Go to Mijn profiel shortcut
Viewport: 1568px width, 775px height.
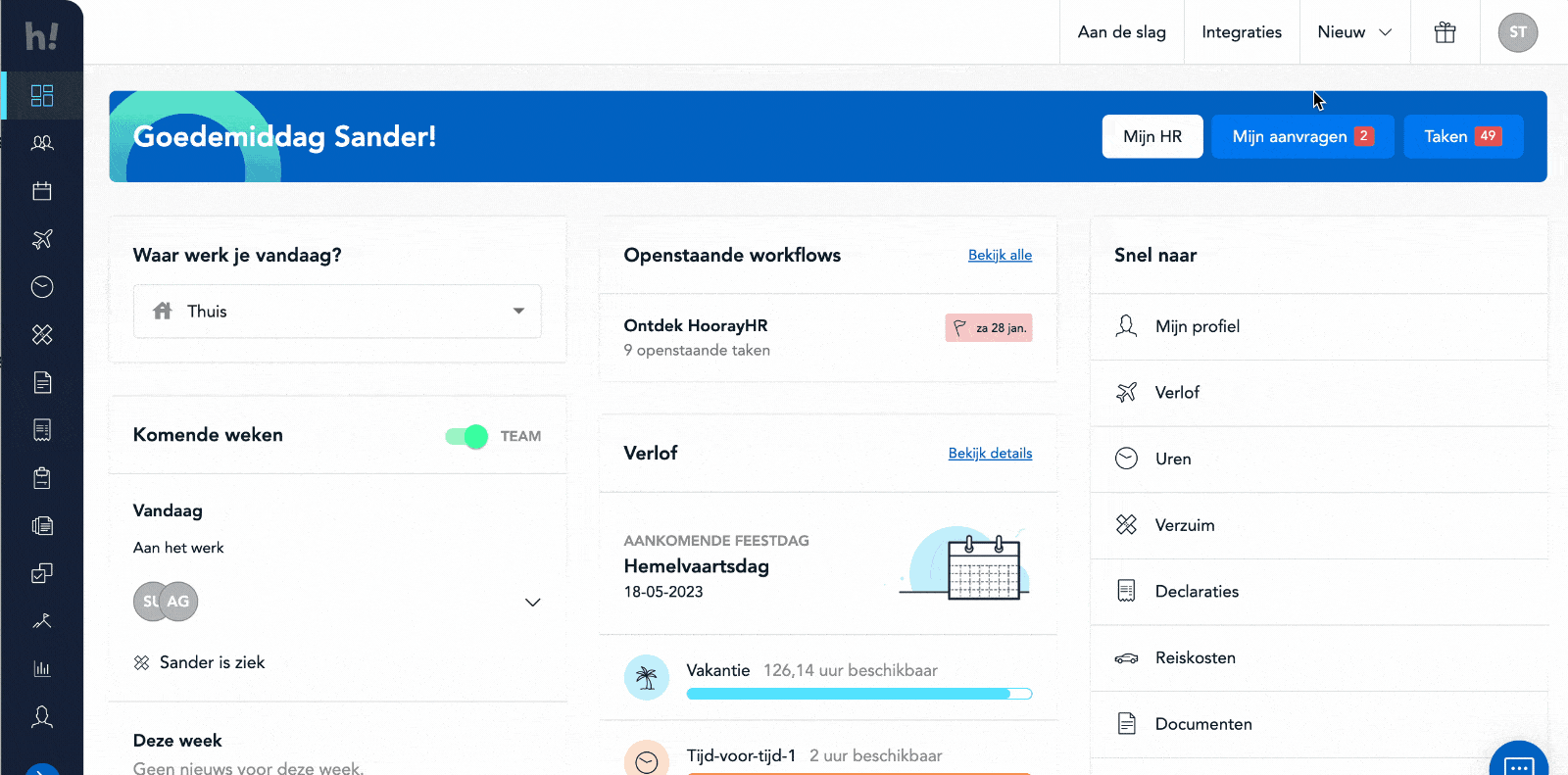[1319, 326]
